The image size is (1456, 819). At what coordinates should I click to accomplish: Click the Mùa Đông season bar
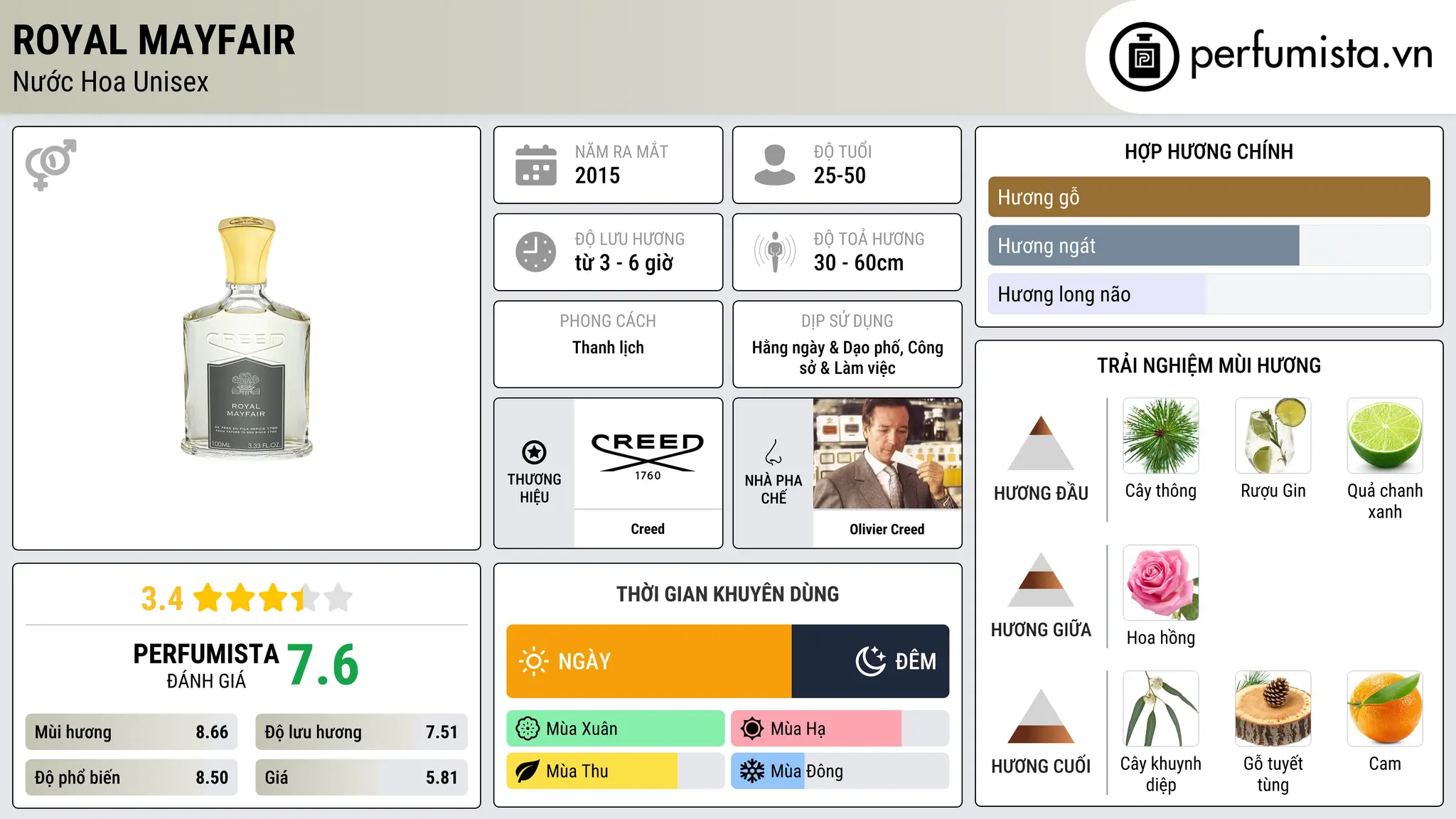(840, 771)
